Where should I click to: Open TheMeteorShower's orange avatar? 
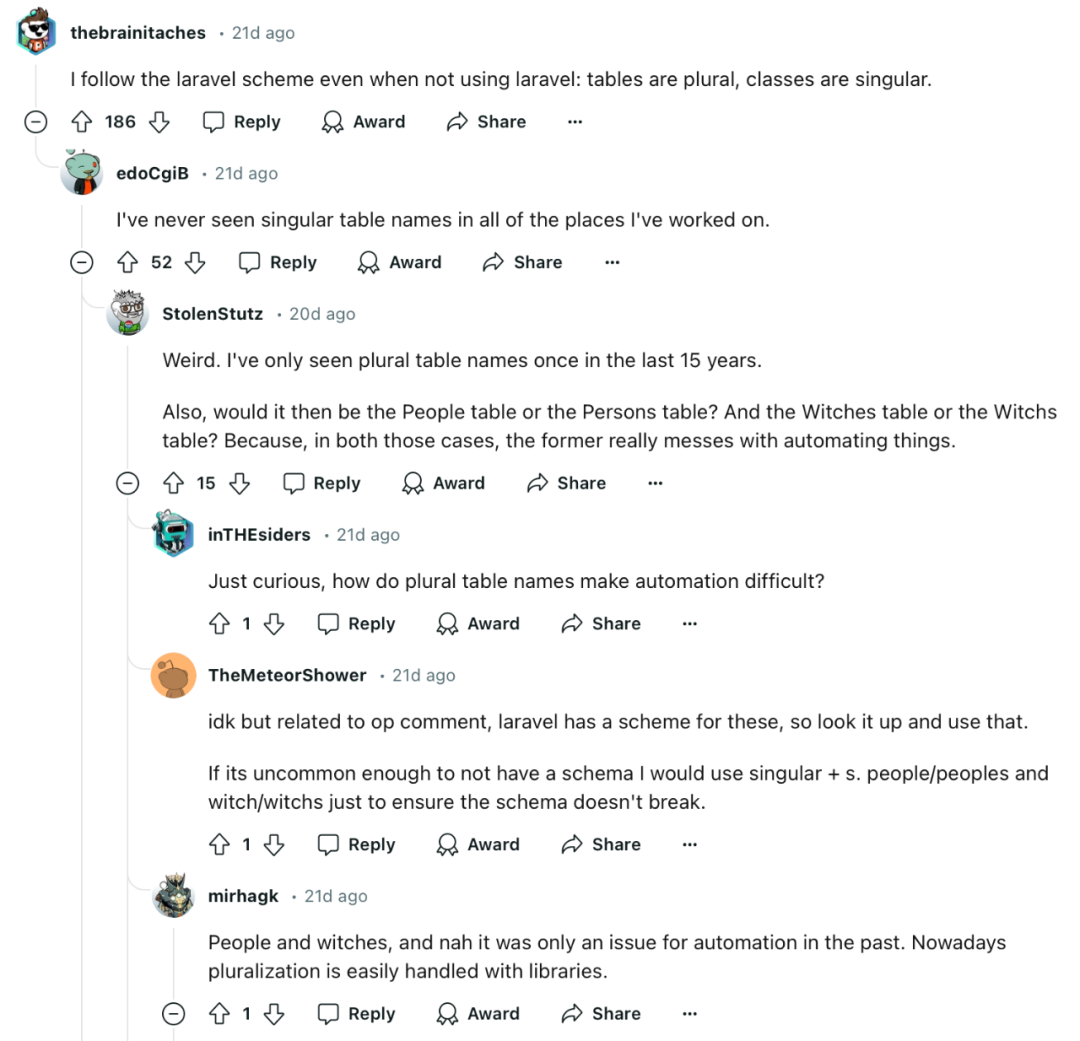point(174,675)
